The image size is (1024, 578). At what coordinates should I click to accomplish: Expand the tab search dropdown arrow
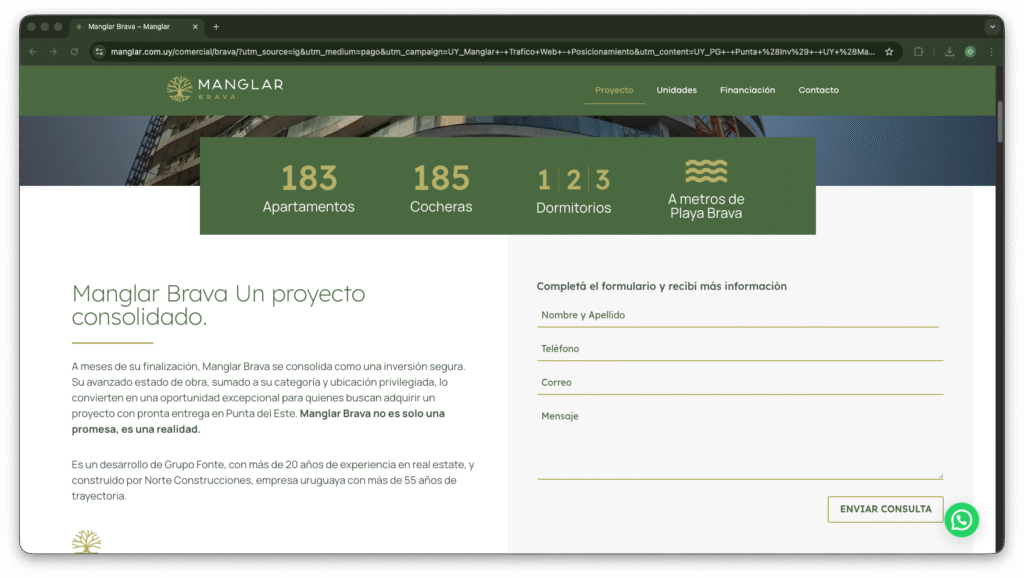click(x=992, y=26)
